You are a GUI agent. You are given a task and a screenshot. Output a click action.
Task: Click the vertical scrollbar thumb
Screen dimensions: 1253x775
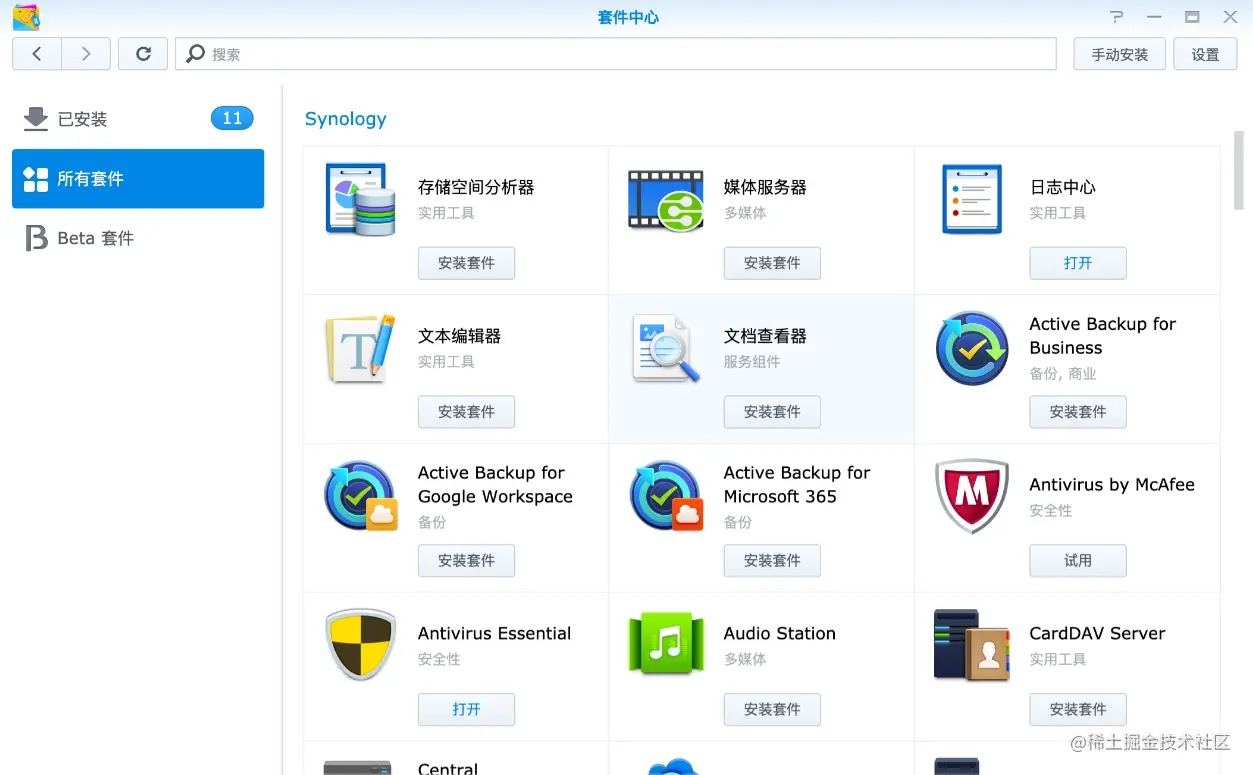tap(1239, 169)
